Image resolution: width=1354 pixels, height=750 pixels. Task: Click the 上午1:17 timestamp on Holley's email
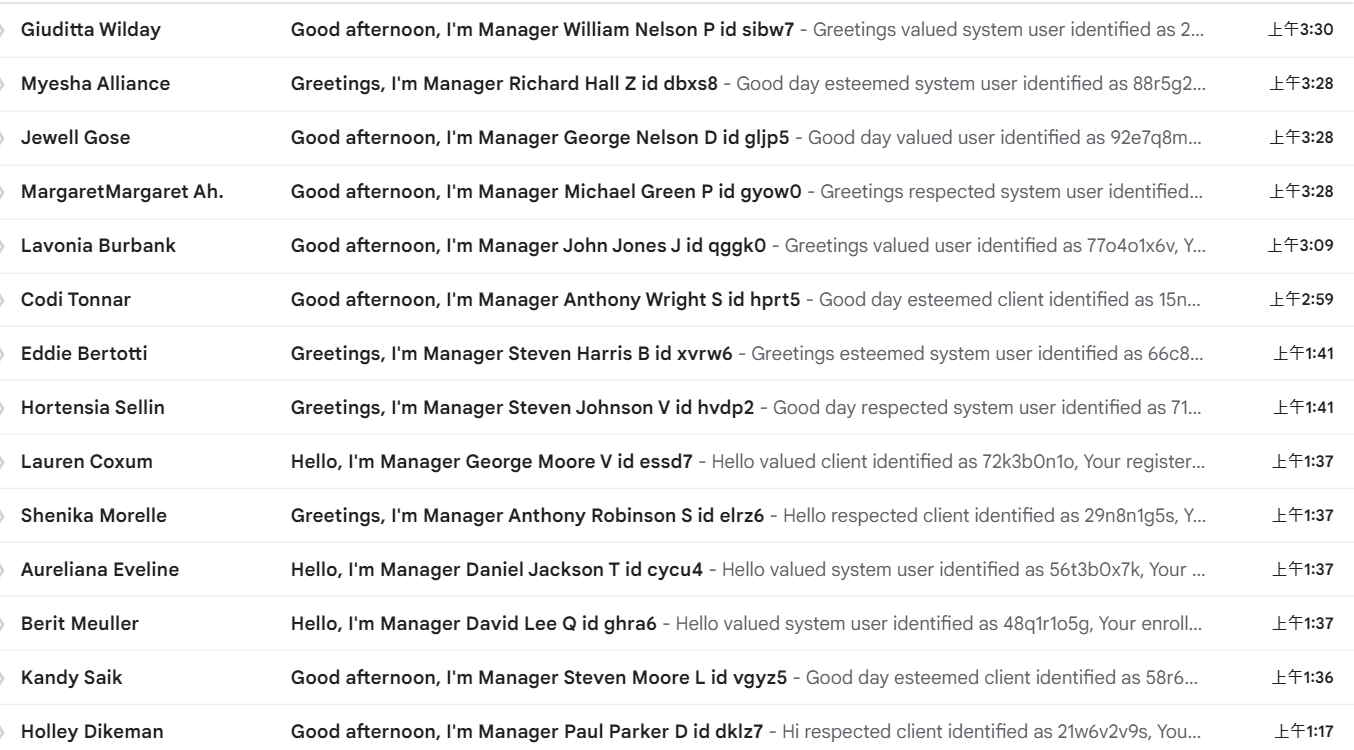(x=1303, y=732)
